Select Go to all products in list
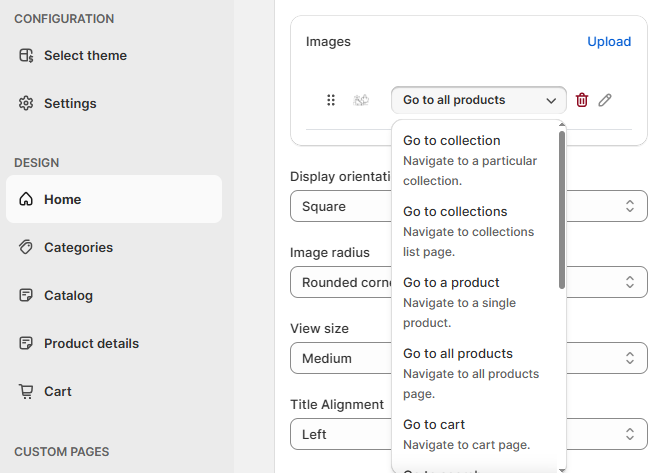Screen dimensions: 662x473 [476, 373]
